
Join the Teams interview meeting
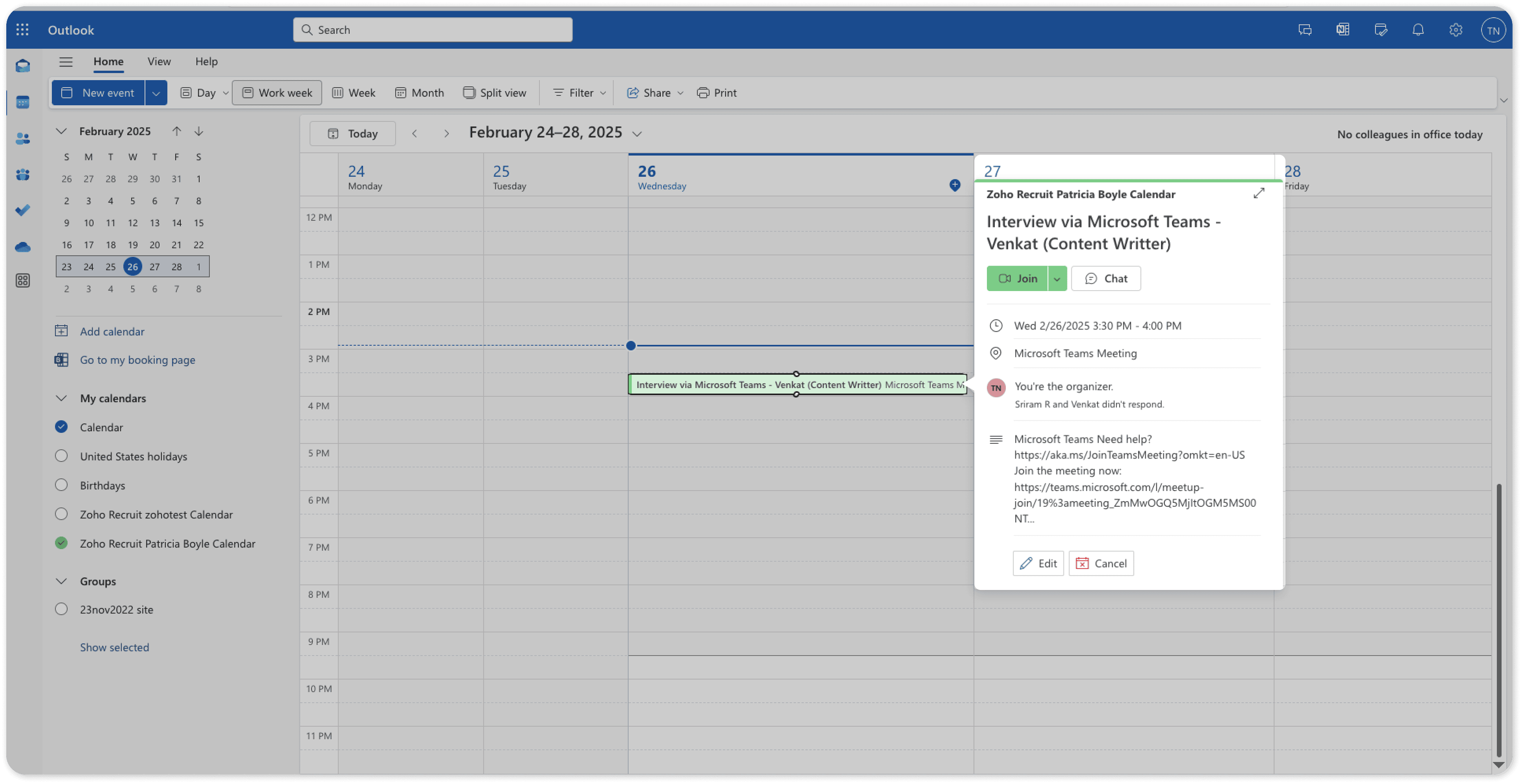(1017, 278)
